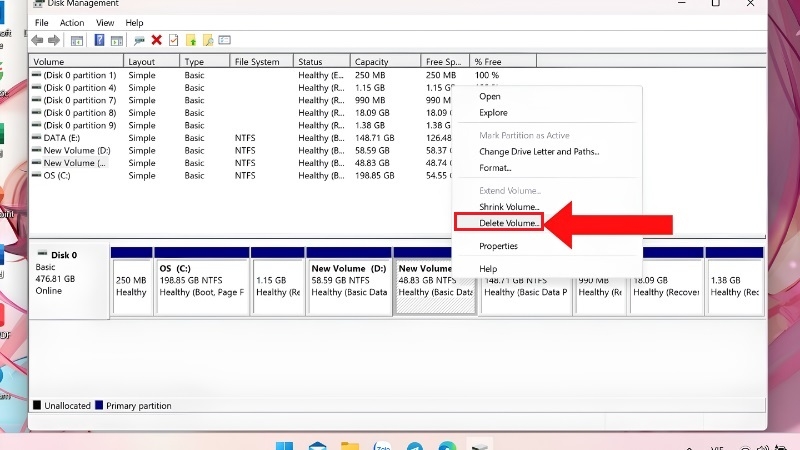Click the OS (C:) volume name in list

tap(57, 176)
